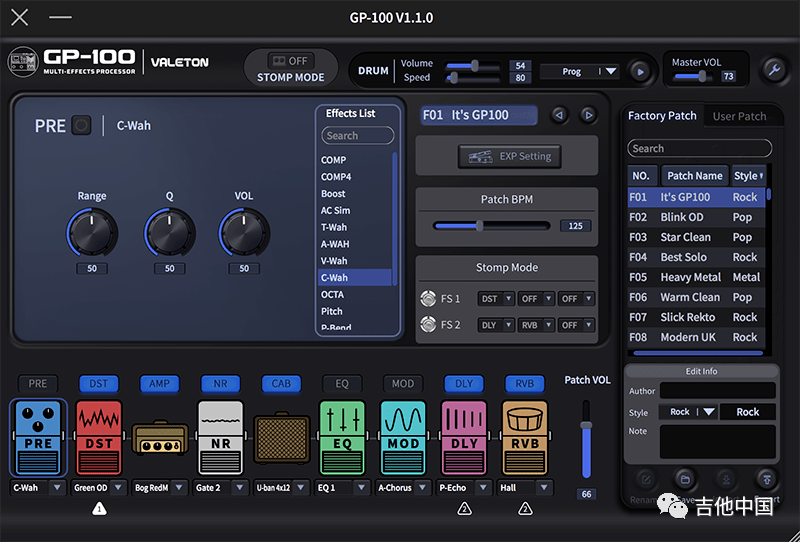
Task: Click the Import download icon
Action: (x=726, y=480)
